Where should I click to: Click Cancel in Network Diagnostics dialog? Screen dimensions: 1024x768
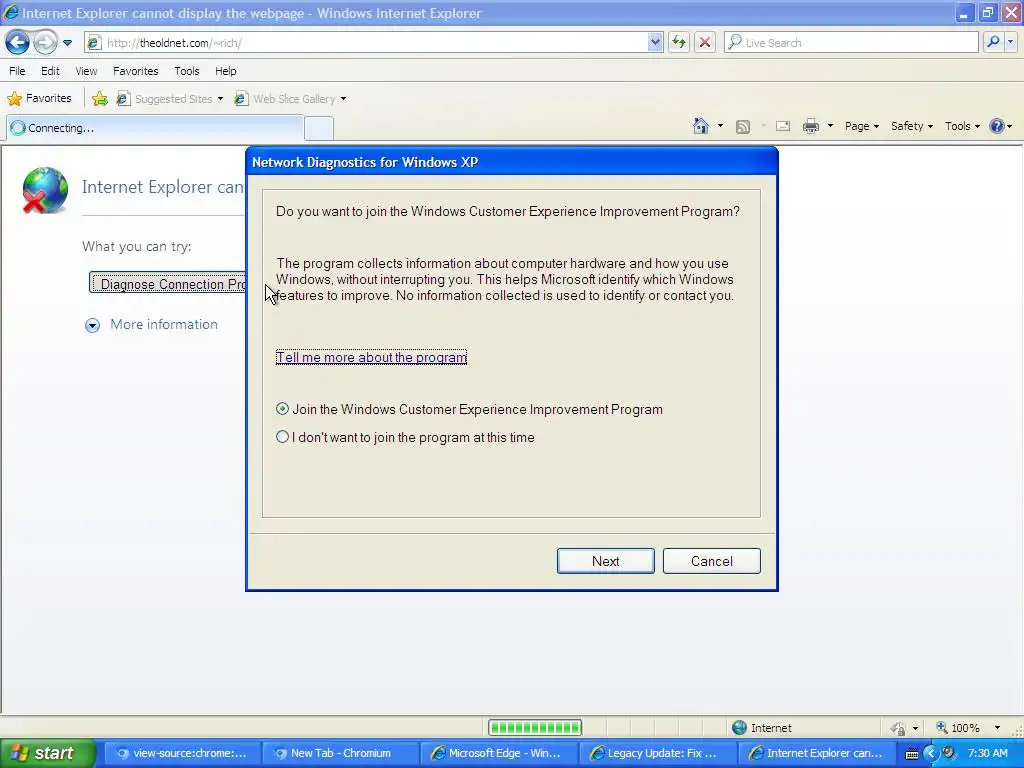coord(712,561)
